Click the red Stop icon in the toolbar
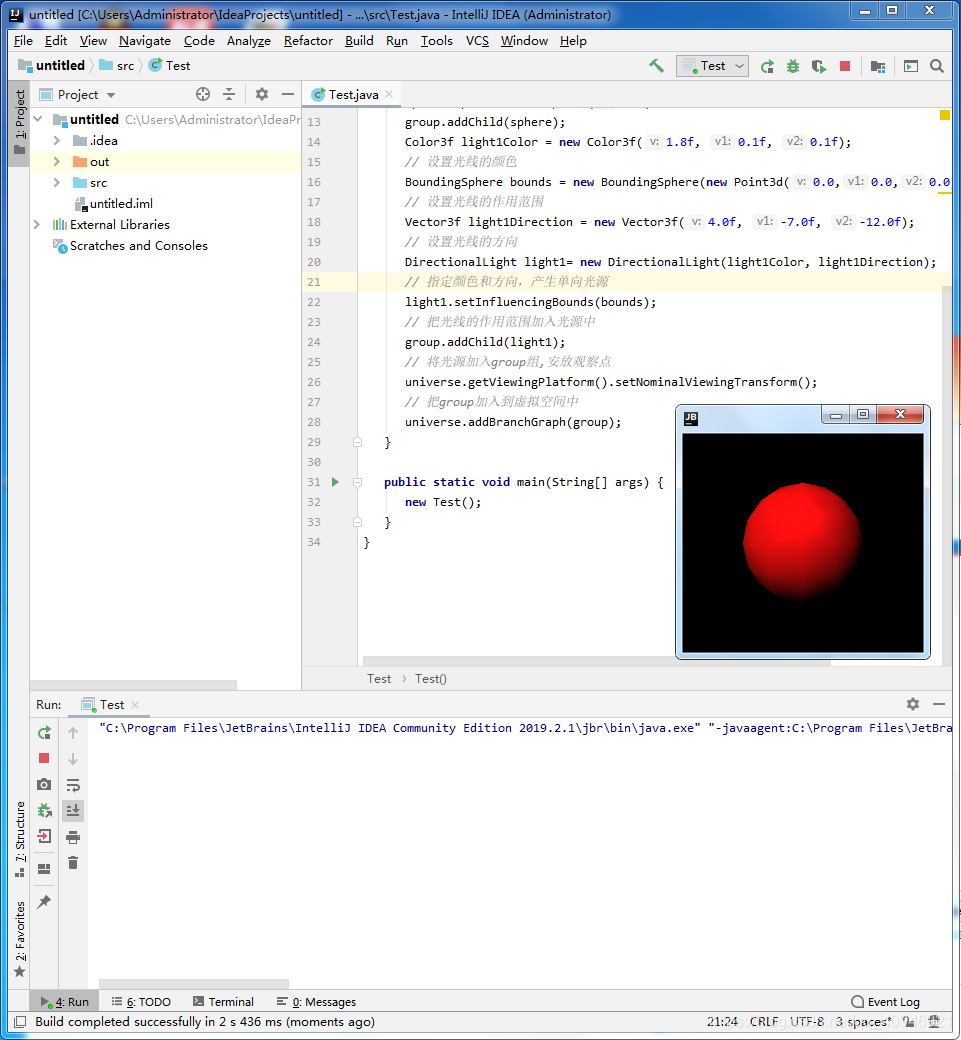This screenshot has width=961, height=1040. pos(845,66)
